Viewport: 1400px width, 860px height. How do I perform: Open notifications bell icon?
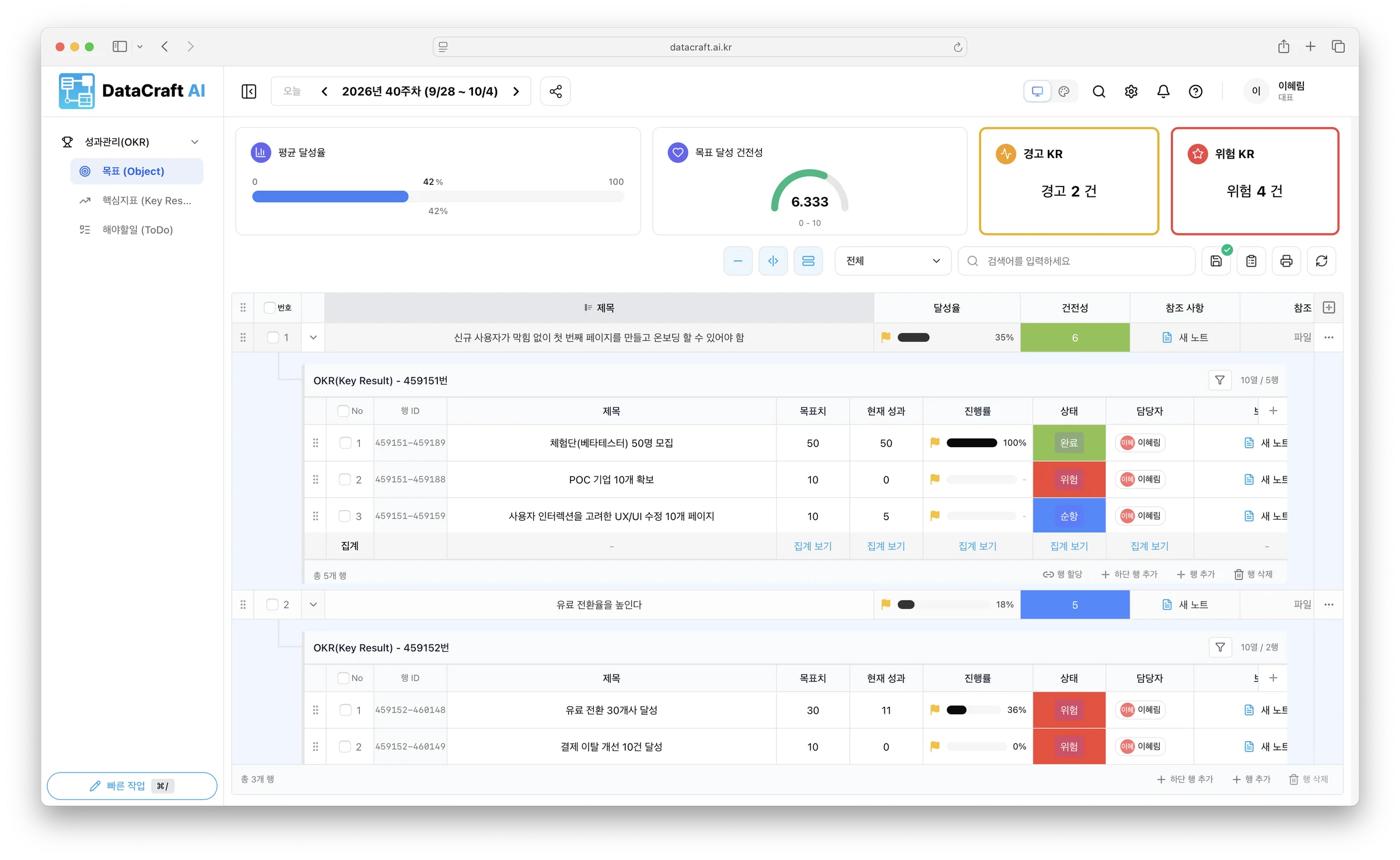point(1163,92)
